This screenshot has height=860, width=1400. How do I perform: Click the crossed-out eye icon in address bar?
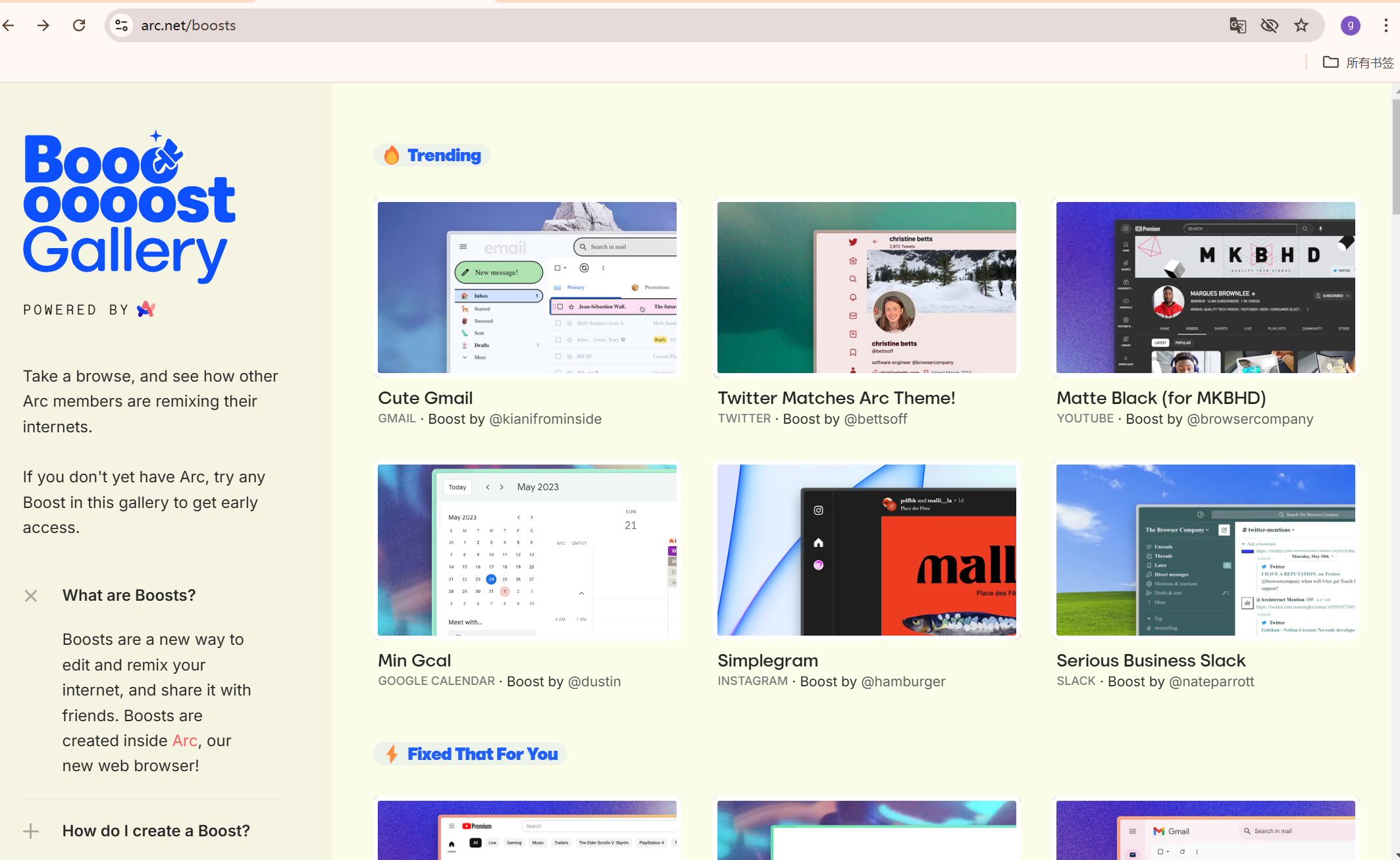(1269, 25)
